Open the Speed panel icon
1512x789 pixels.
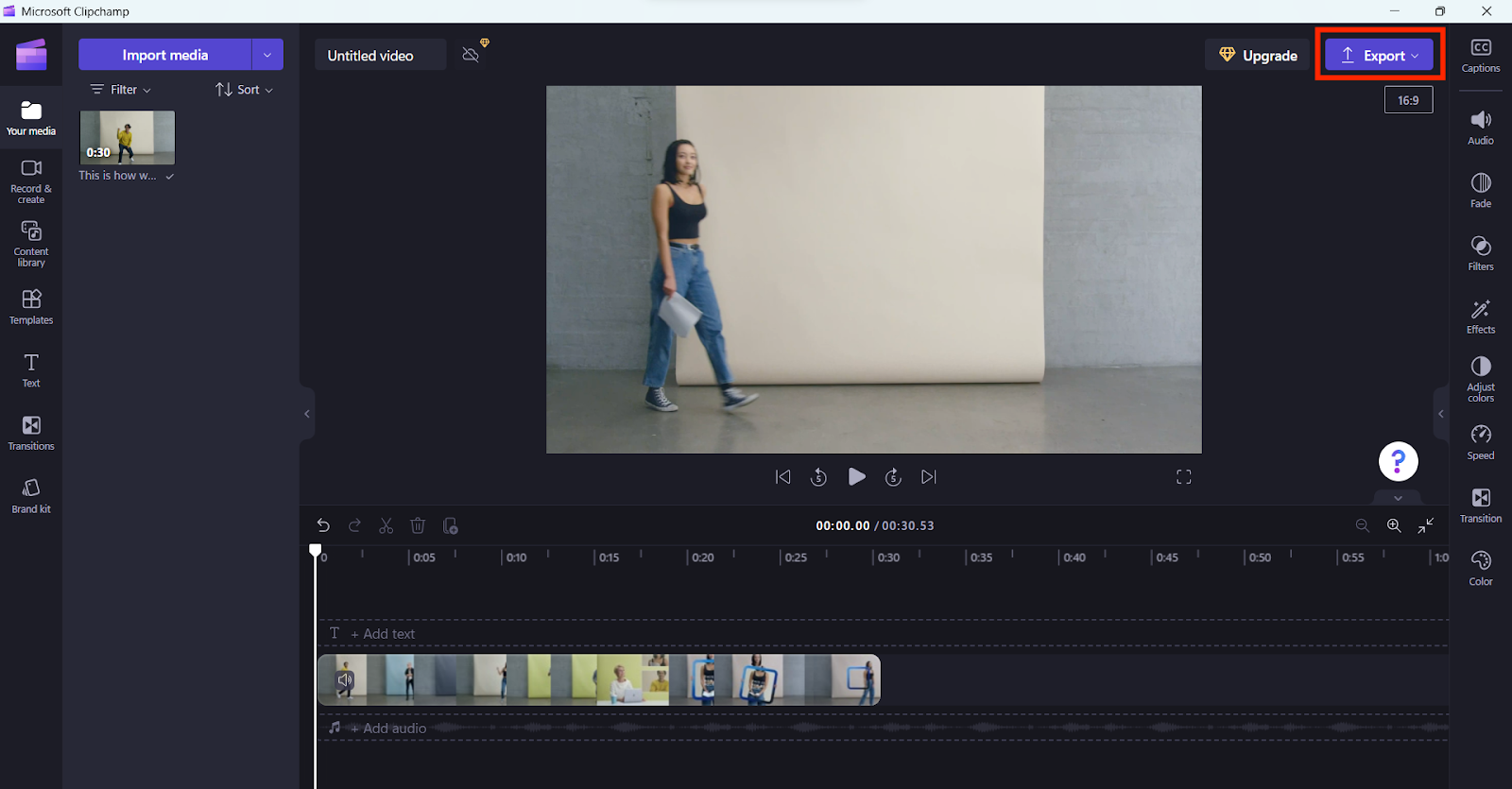point(1480,441)
